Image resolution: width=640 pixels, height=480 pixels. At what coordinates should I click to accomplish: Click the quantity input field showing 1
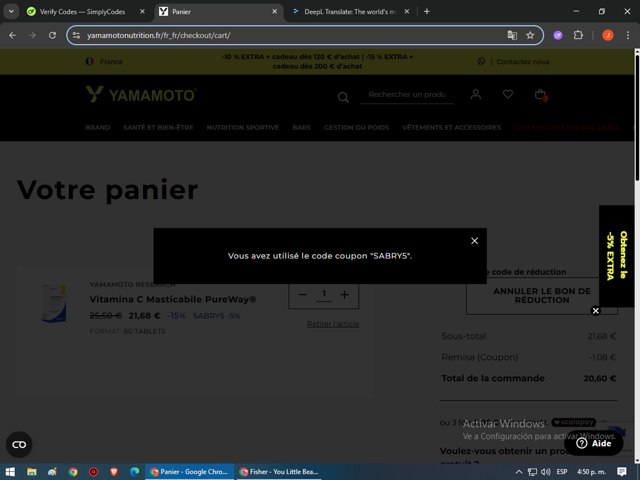[324, 294]
